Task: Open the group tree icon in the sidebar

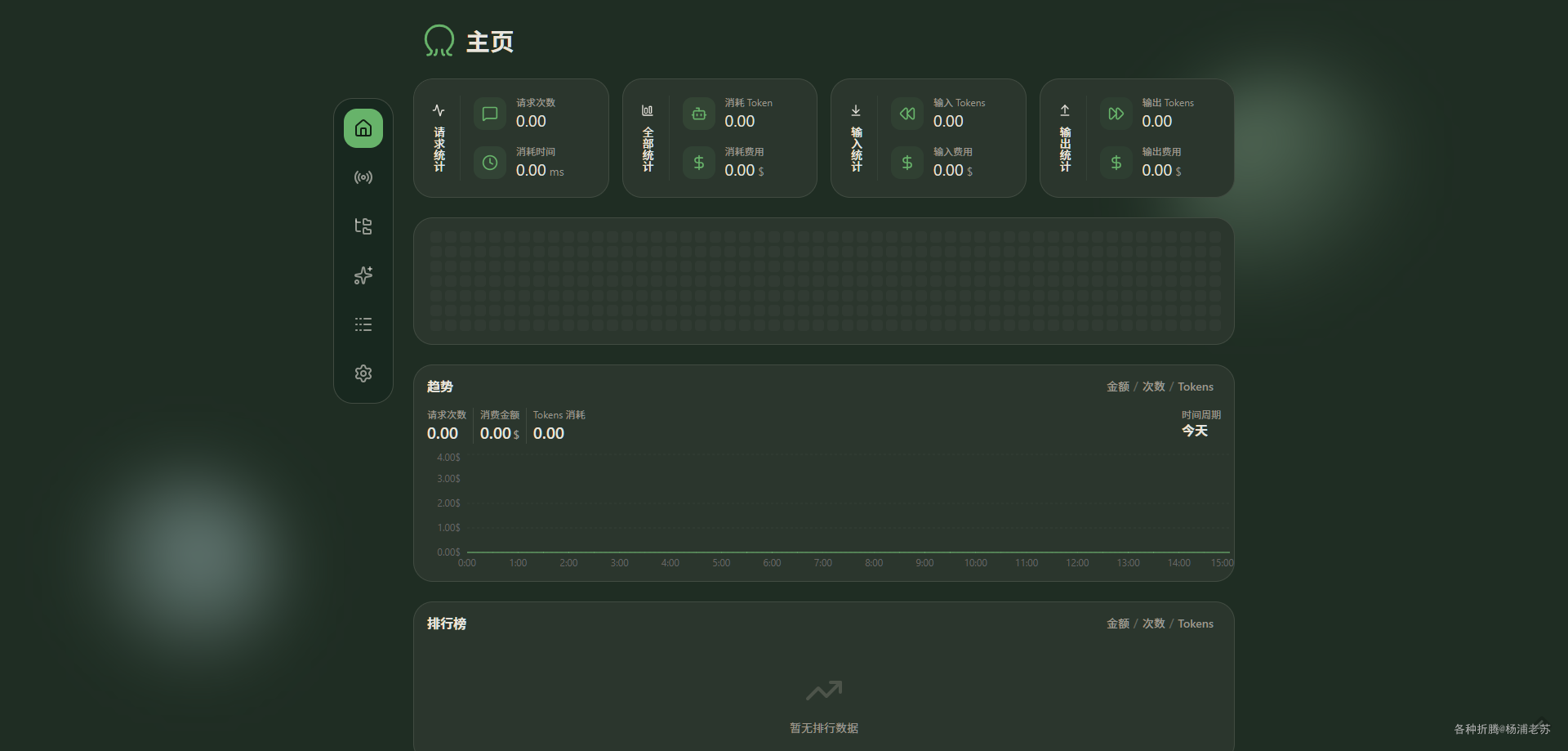Action: 363,226
